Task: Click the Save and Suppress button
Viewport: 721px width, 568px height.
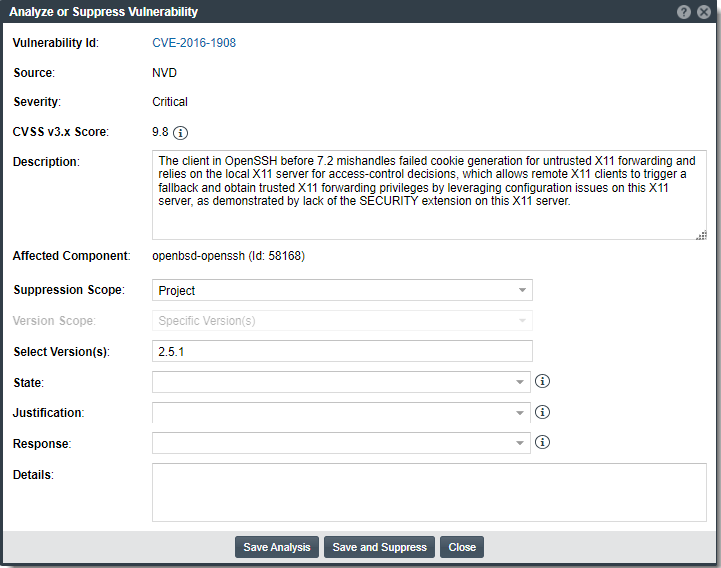Action: click(x=379, y=547)
